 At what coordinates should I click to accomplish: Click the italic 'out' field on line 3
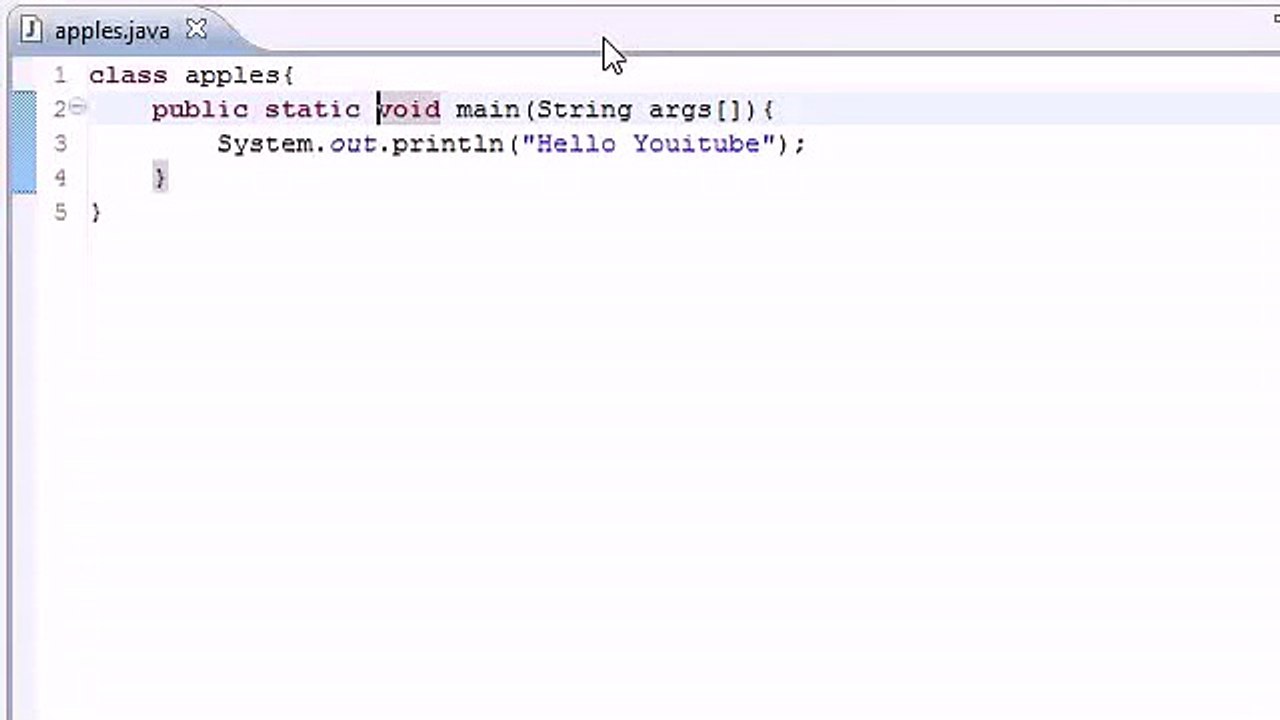pyautogui.click(x=353, y=144)
